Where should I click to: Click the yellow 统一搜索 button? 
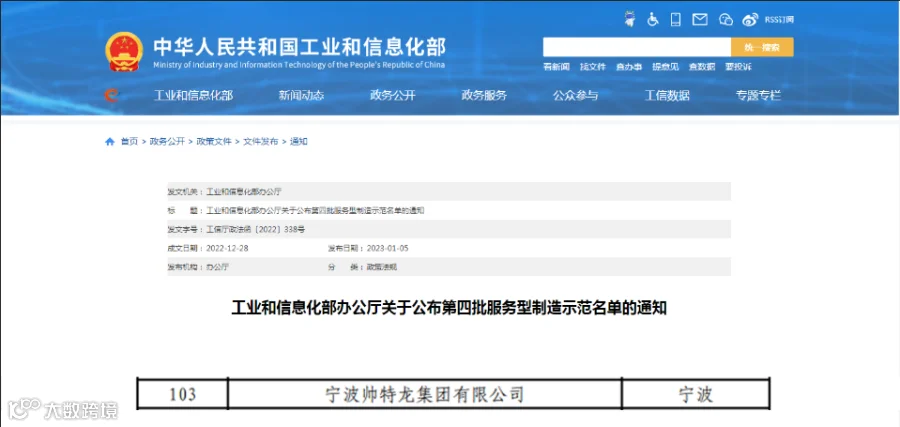pos(762,47)
